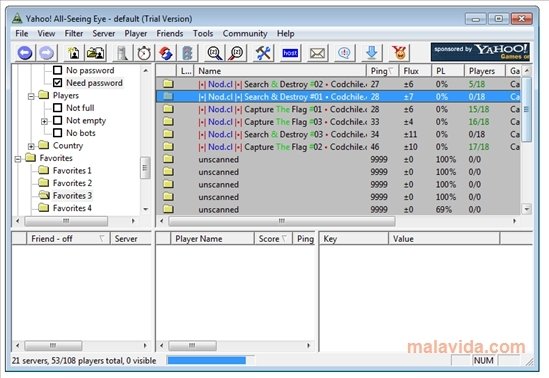
Task: Open the Friends menu
Action: tap(170, 34)
